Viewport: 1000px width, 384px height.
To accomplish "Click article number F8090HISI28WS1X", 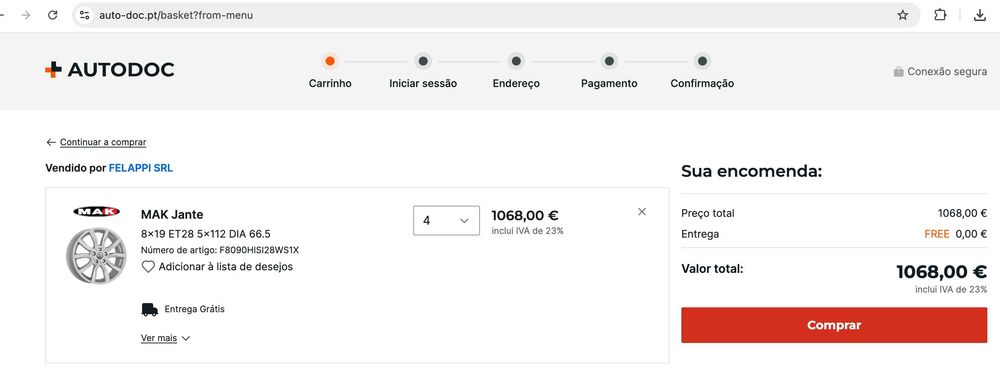I will tap(260, 250).
